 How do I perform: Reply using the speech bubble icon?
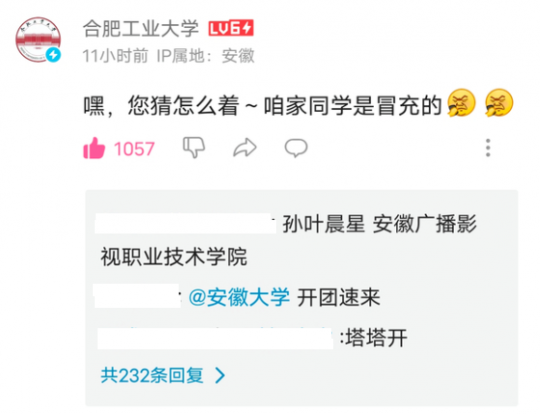click(x=296, y=148)
